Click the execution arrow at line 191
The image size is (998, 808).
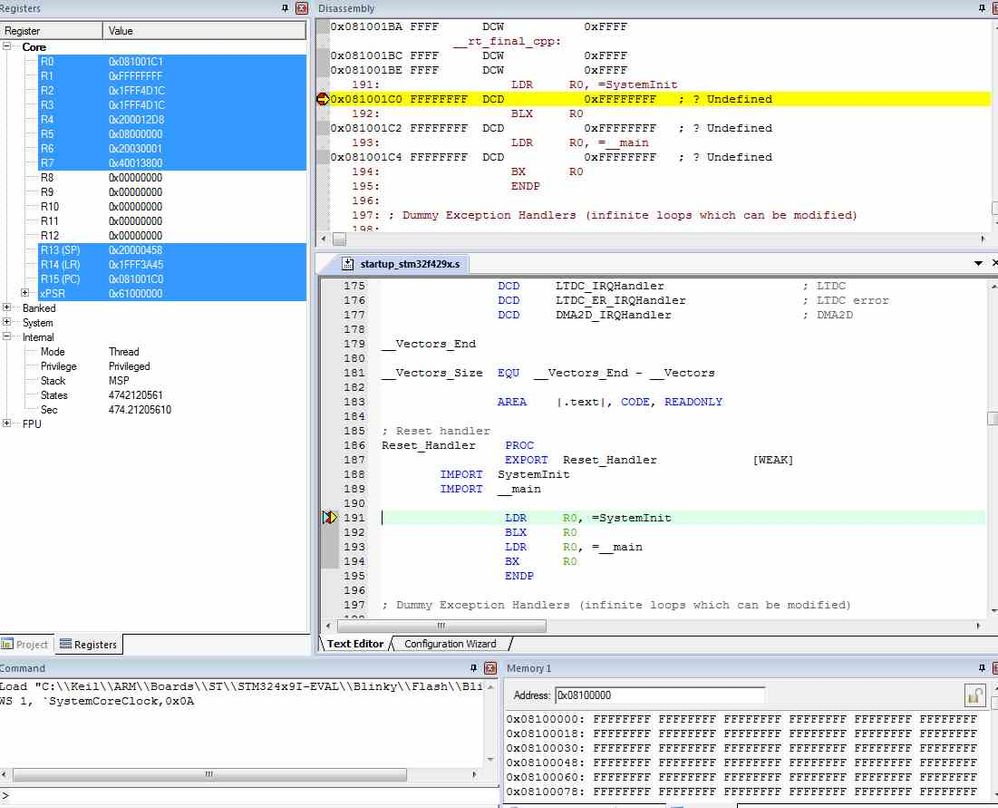pos(329,518)
